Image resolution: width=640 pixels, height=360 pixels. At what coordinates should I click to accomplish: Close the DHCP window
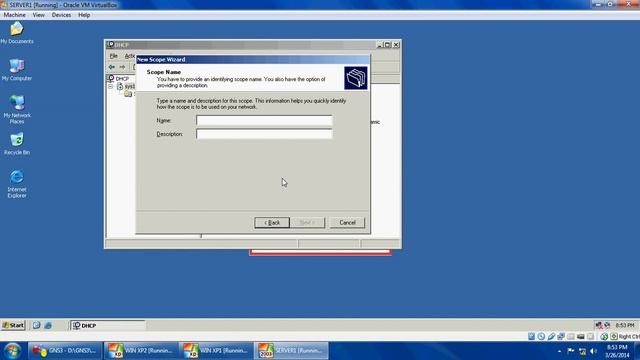[396, 45]
